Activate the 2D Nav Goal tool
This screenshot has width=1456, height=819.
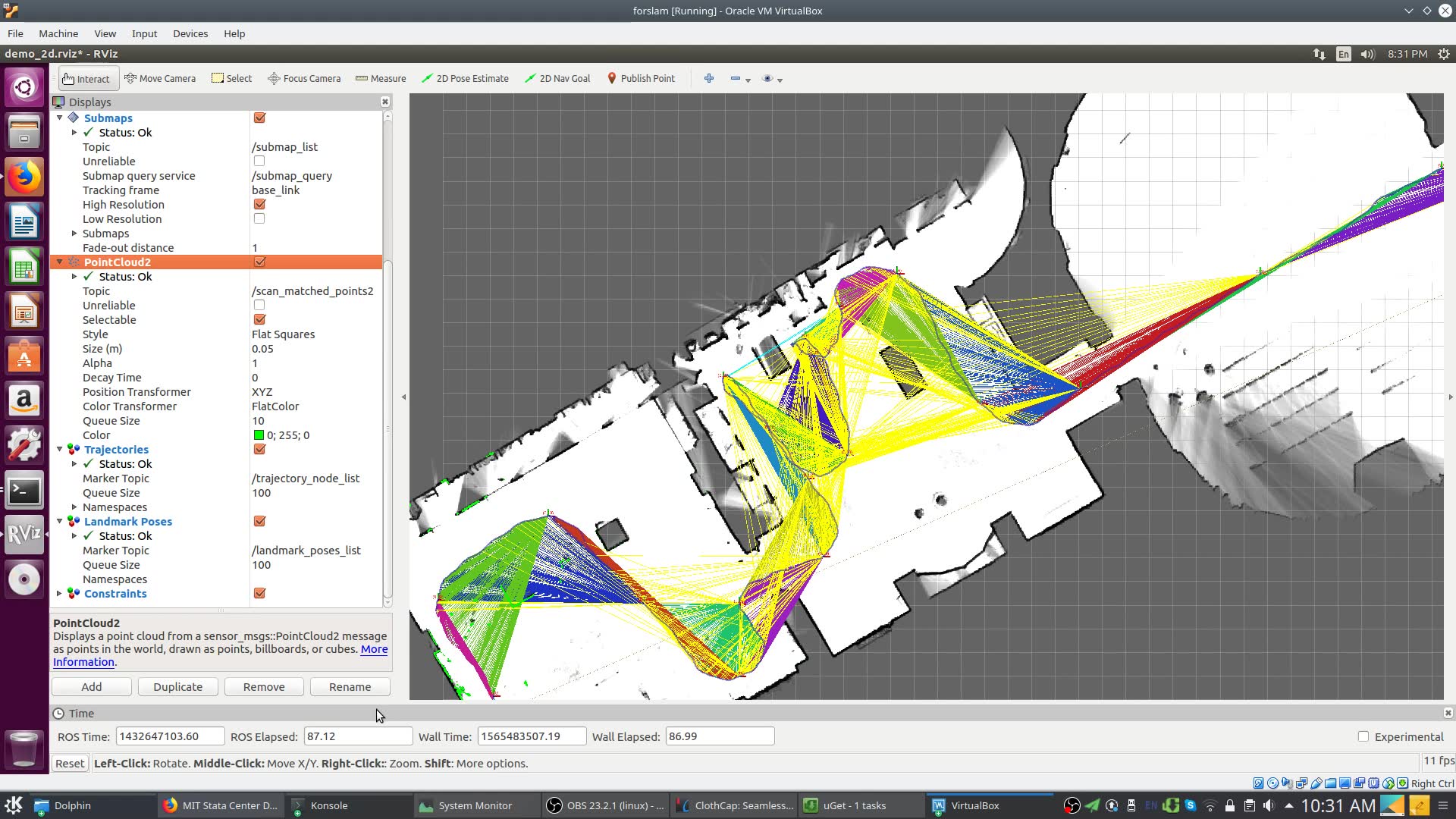pos(557,78)
